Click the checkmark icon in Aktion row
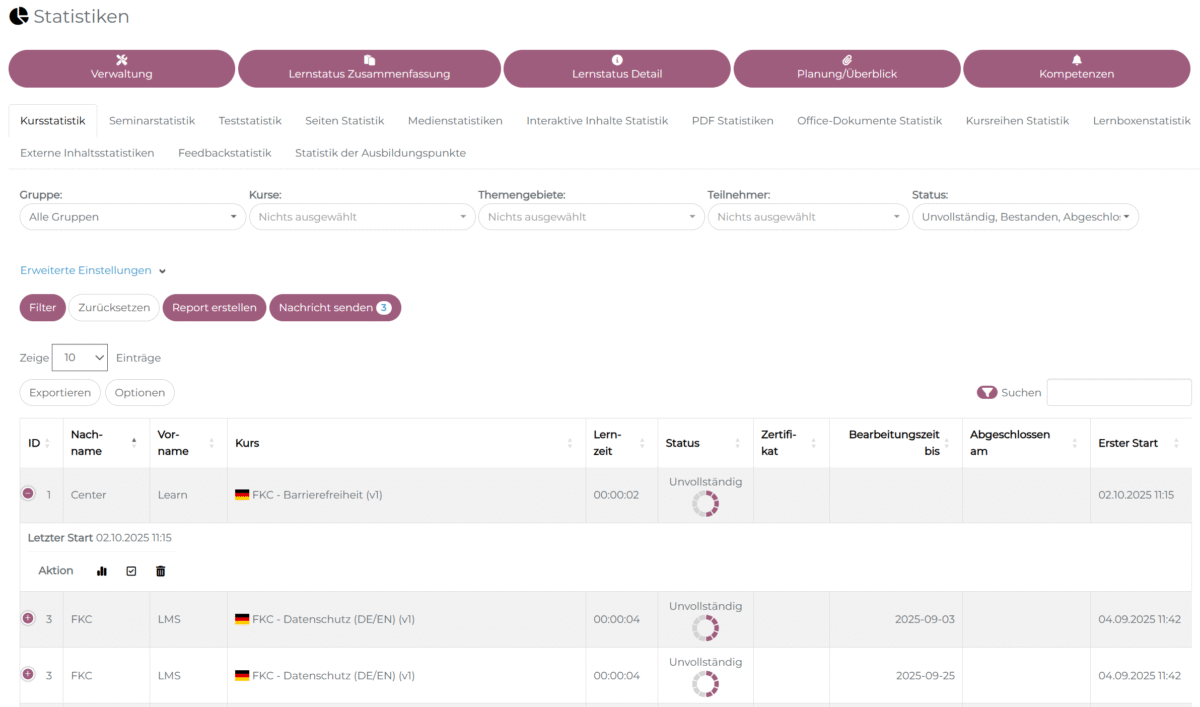This screenshot has width=1200, height=707. [x=131, y=571]
